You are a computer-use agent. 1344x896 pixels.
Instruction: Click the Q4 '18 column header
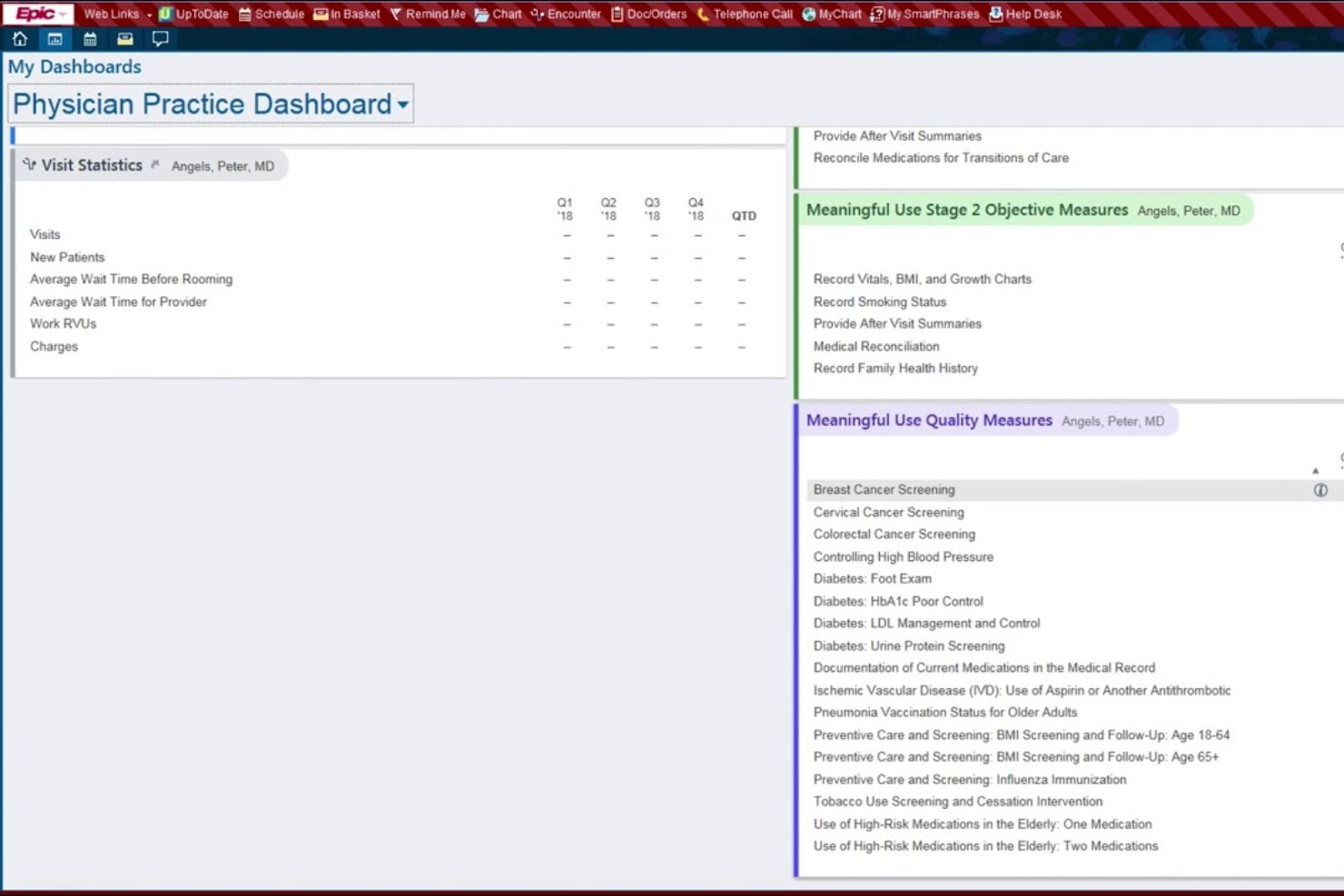click(x=696, y=209)
